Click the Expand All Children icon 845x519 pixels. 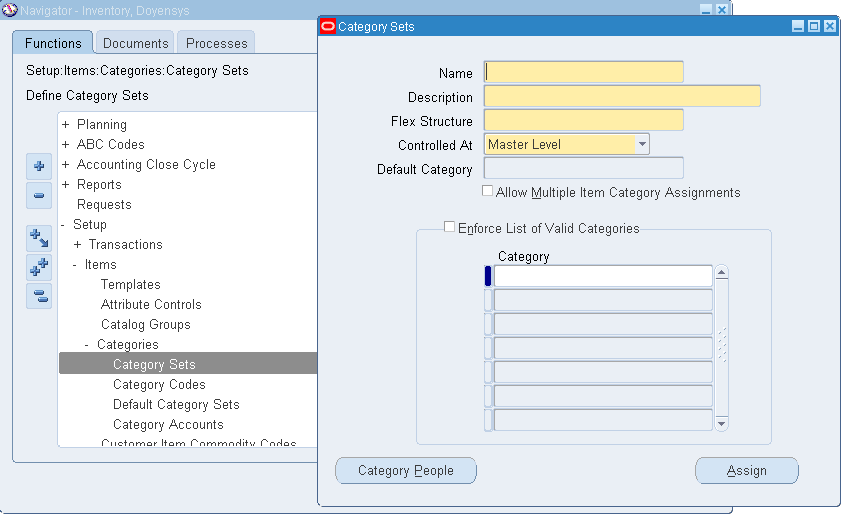[39, 238]
